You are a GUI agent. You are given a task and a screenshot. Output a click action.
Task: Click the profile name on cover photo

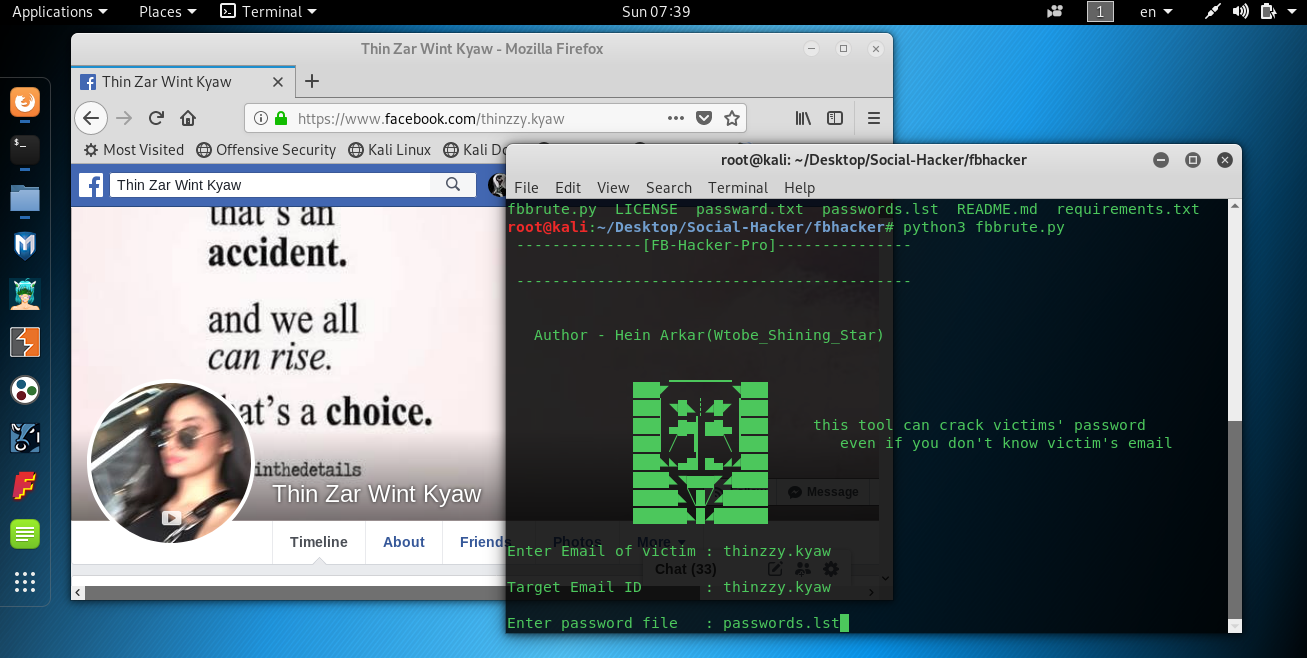[377, 494]
